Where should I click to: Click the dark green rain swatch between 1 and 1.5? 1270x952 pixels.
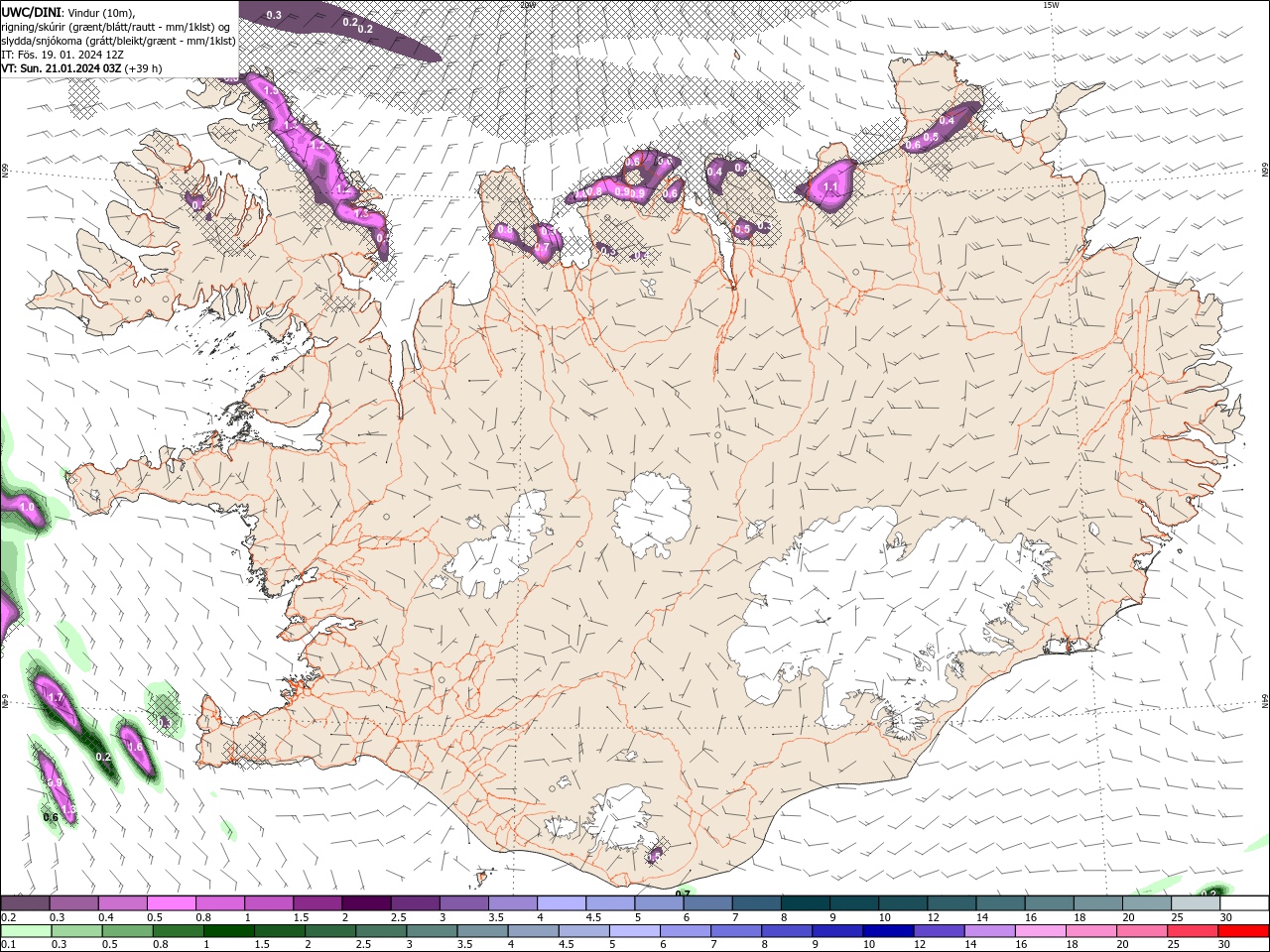coord(228,931)
